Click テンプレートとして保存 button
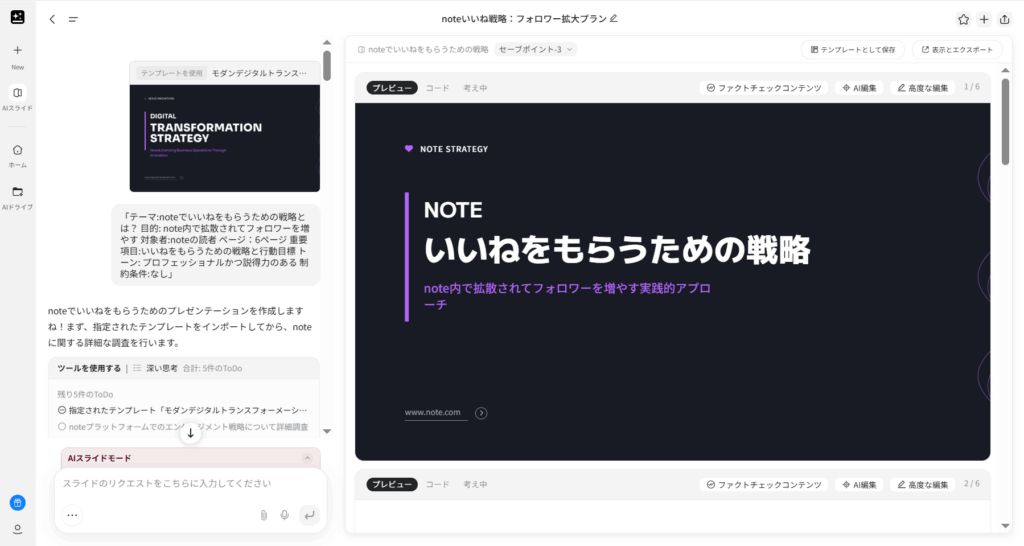The image size is (1024, 546). [x=853, y=49]
